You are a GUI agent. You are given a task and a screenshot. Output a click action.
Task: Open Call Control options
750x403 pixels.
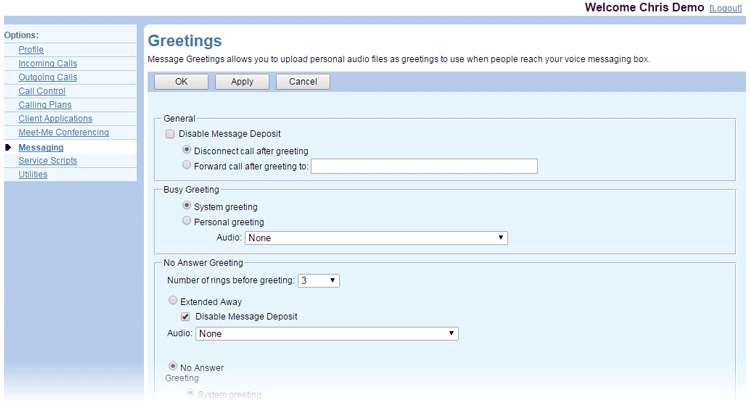(40, 91)
